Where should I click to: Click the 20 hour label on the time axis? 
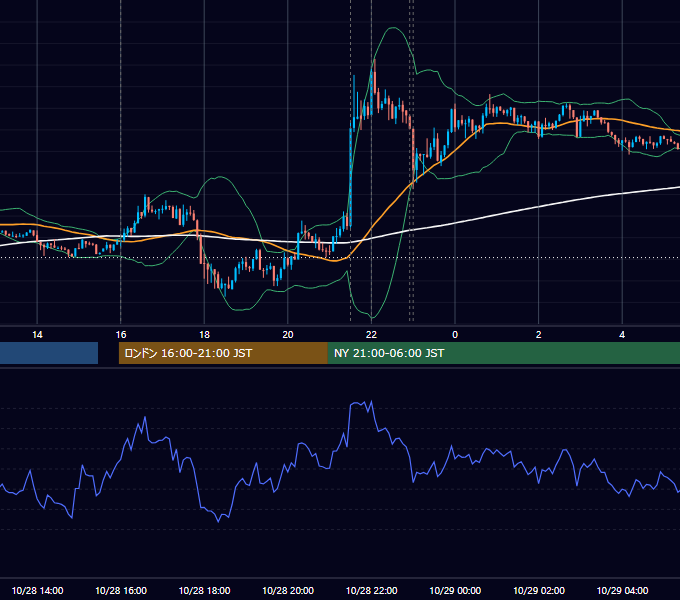coord(288,335)
